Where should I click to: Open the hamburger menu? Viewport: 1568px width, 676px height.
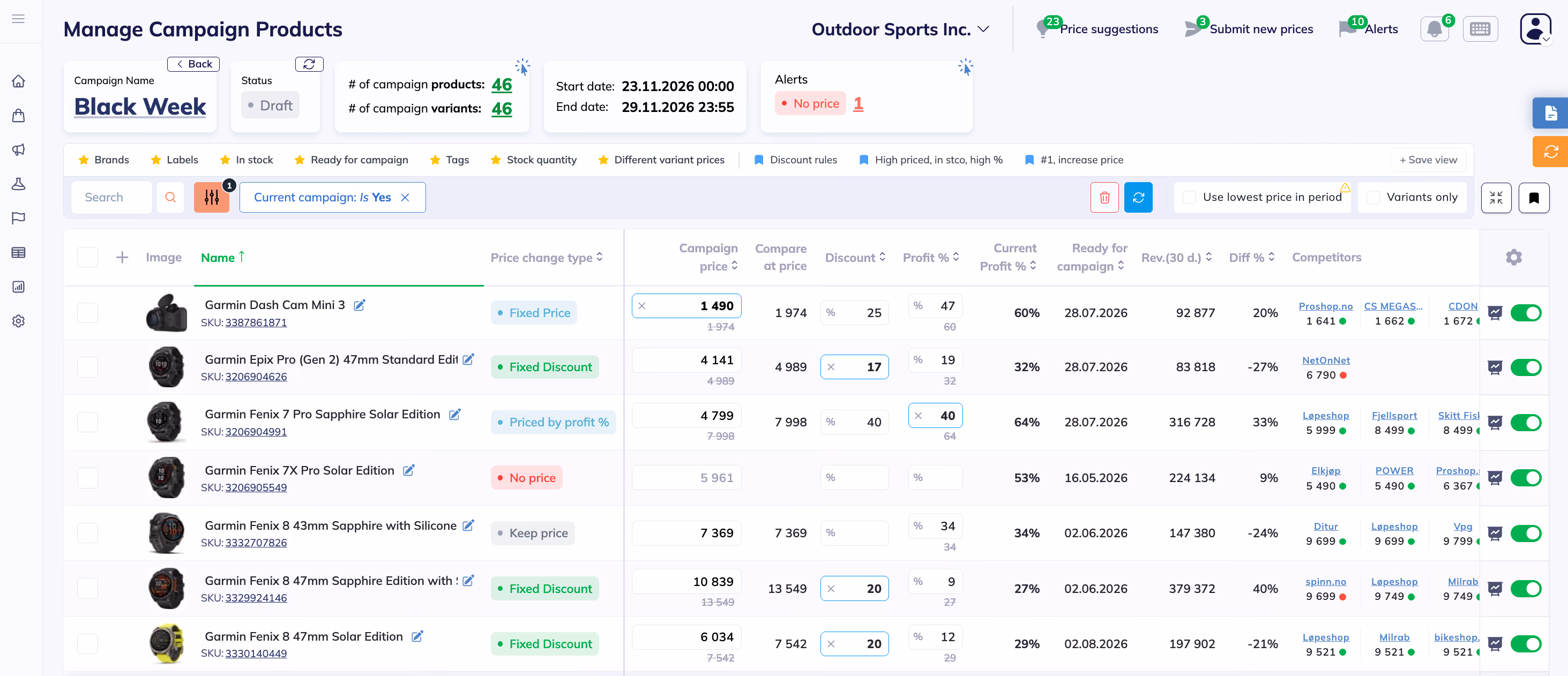[x=18, y=19]
